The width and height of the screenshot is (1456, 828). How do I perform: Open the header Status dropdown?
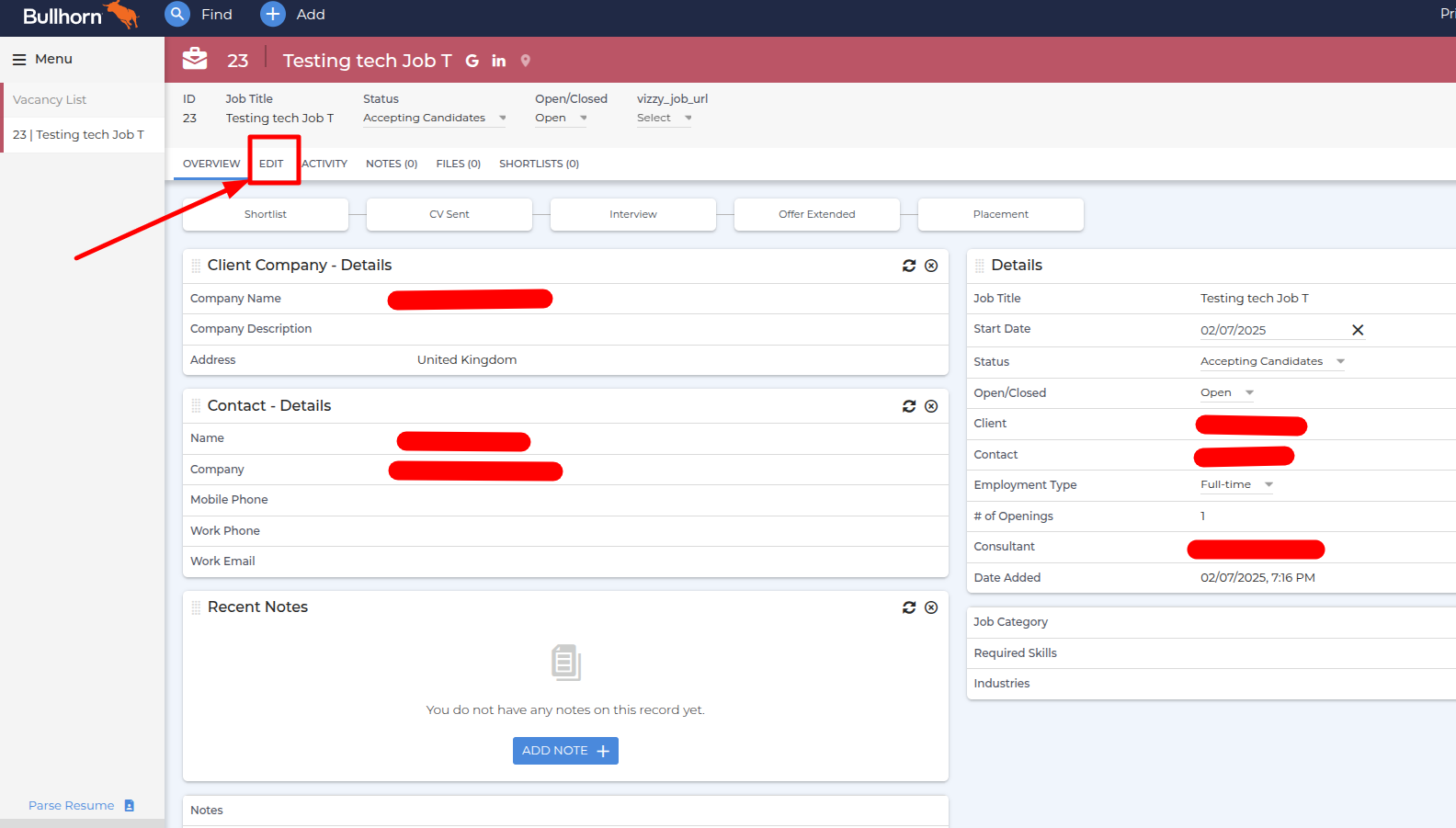(435, 118)
